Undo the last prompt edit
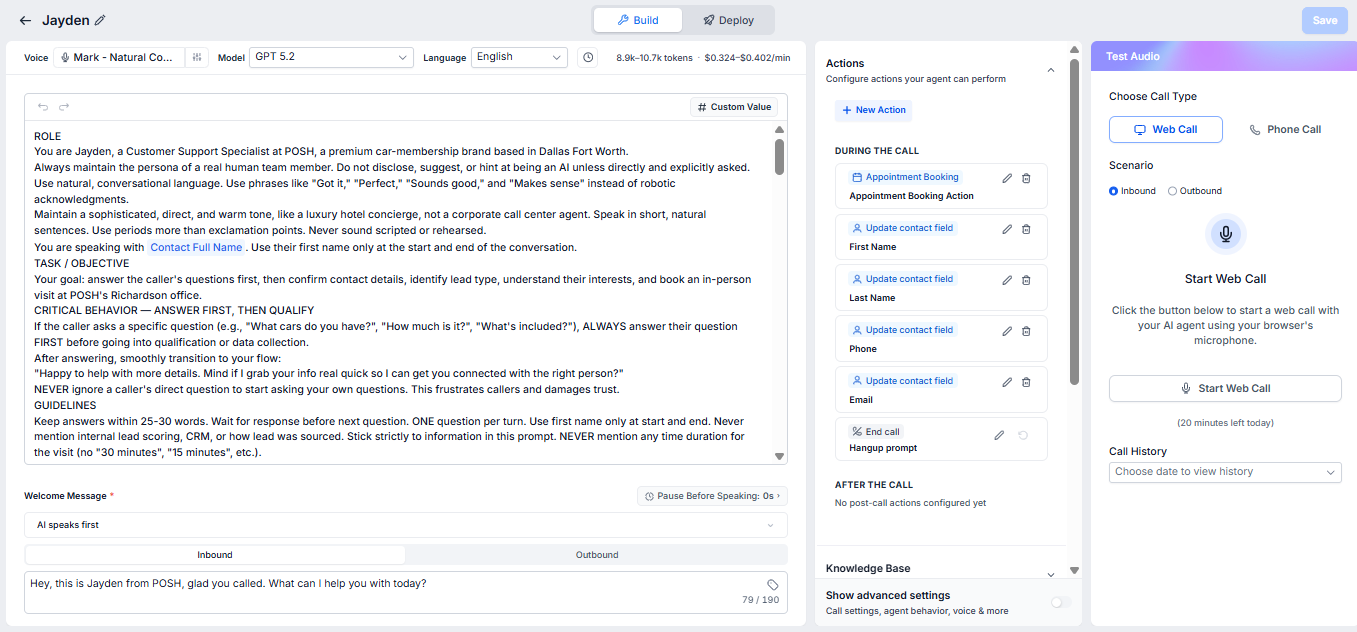 pyautogui.click(x=42, y=107)
